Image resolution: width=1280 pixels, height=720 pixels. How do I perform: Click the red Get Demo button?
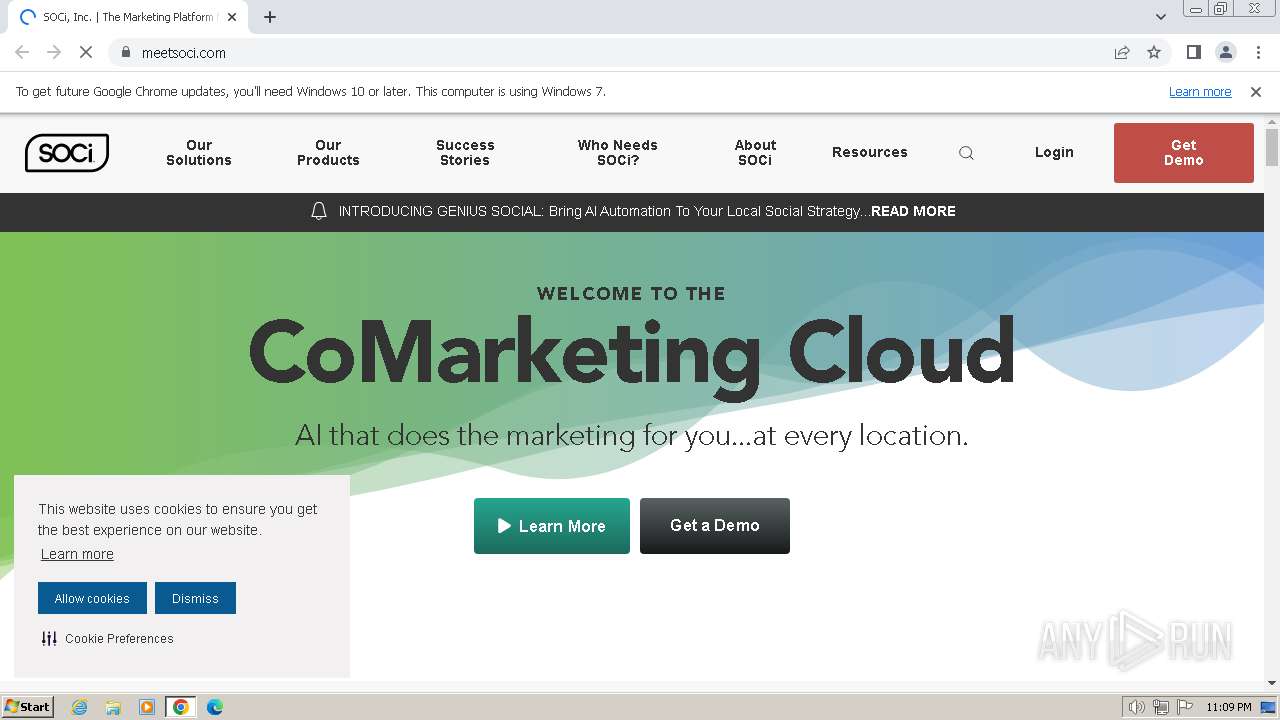1183,153
